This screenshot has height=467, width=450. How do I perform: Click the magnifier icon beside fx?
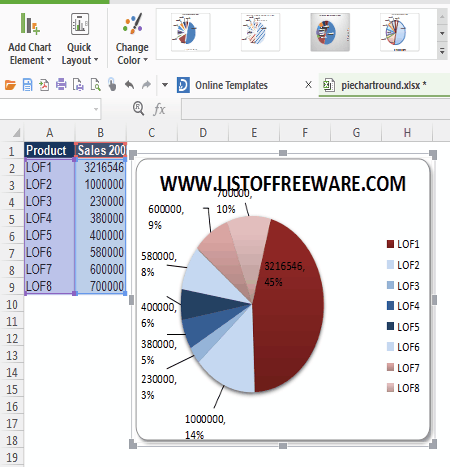138,109
